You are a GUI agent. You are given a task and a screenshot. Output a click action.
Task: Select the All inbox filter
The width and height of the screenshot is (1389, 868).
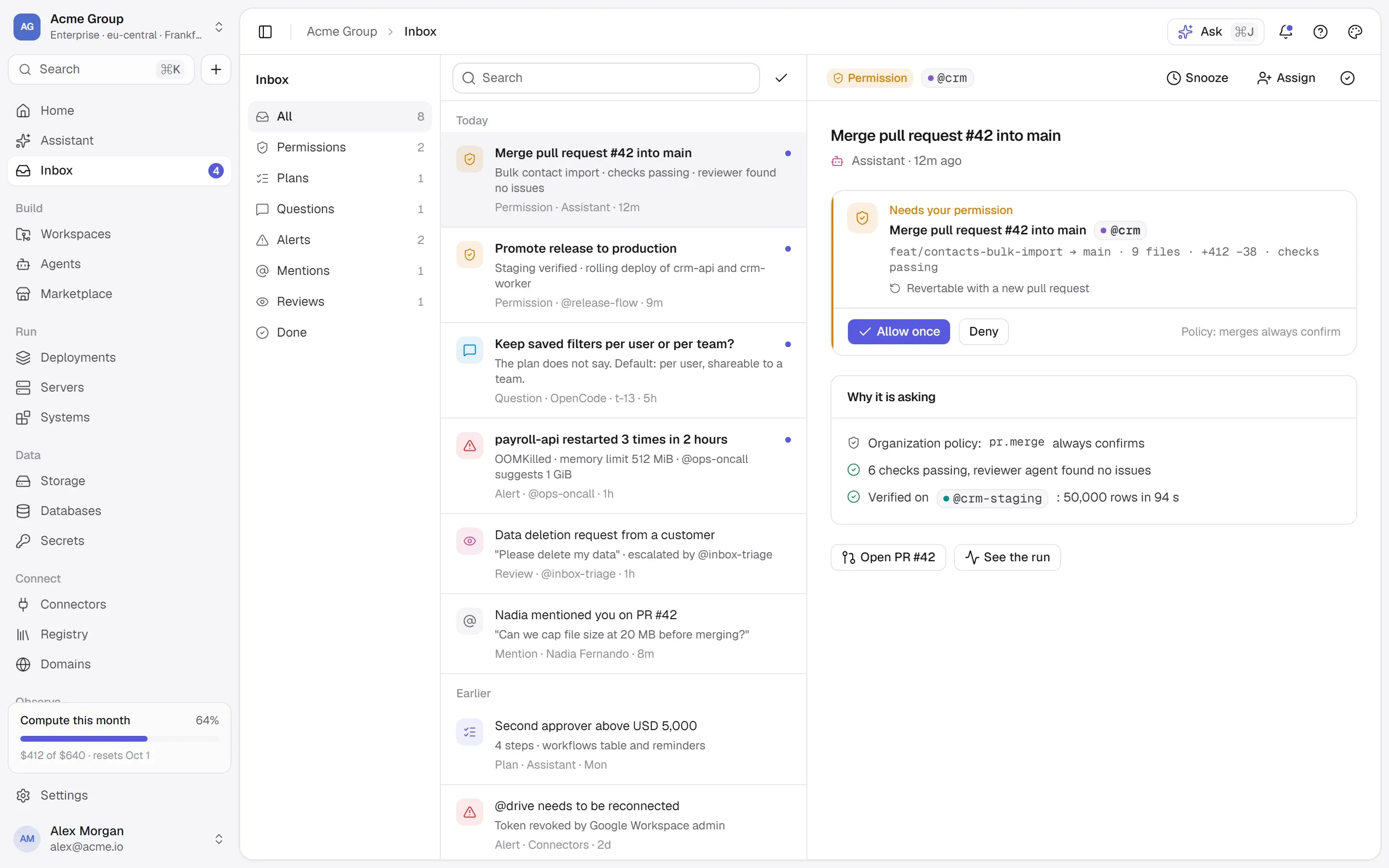pos(340,117)
